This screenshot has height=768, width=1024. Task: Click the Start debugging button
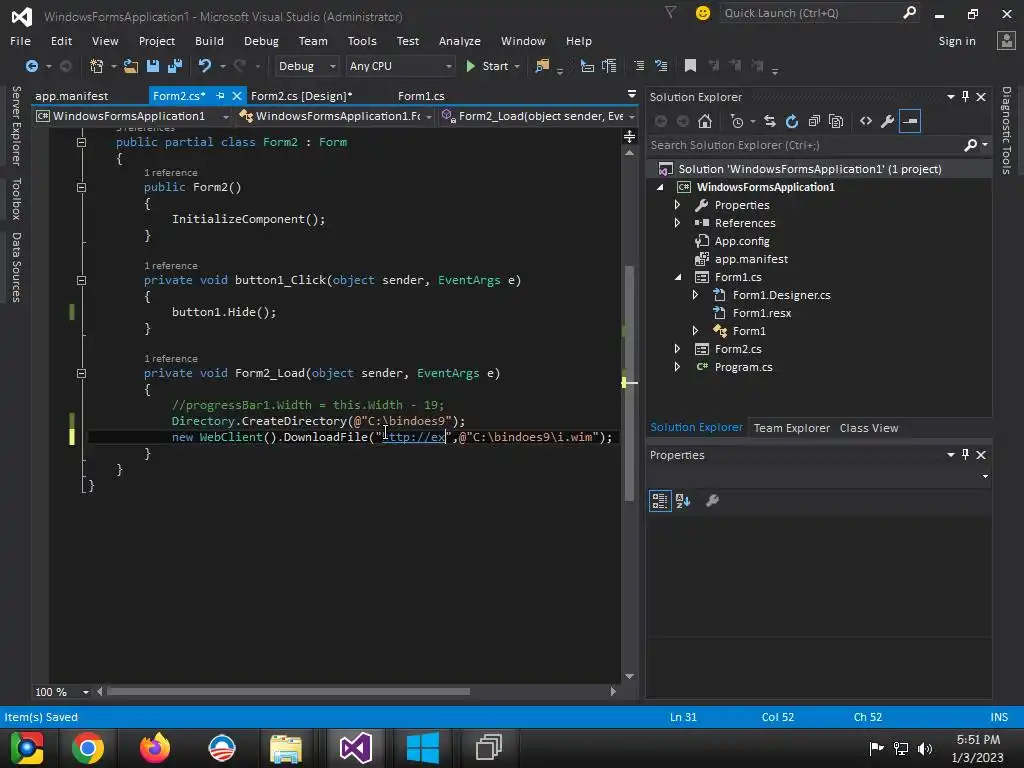(488, 66)
